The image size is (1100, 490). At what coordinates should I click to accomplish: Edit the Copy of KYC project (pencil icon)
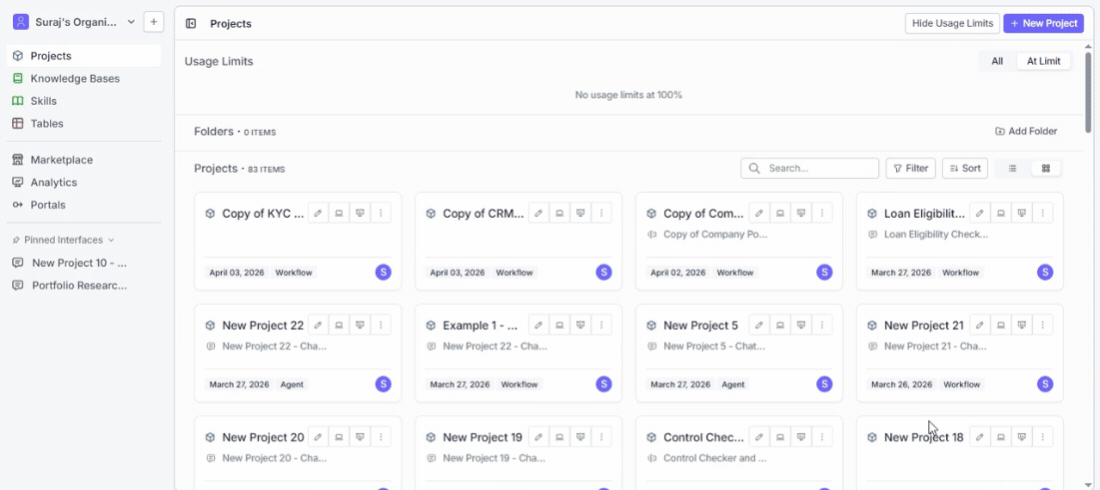(318, 213)
